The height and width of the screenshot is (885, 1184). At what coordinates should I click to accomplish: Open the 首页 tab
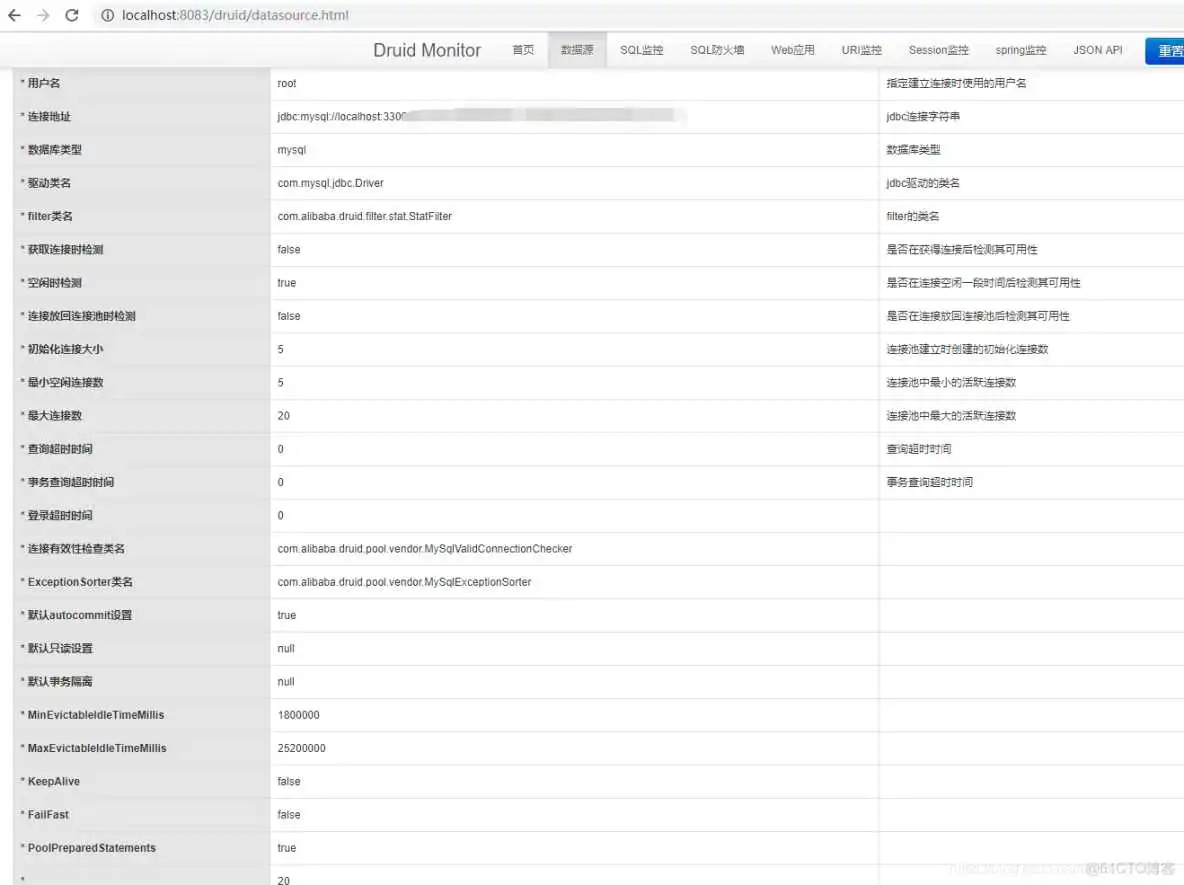tap(523, 50)
